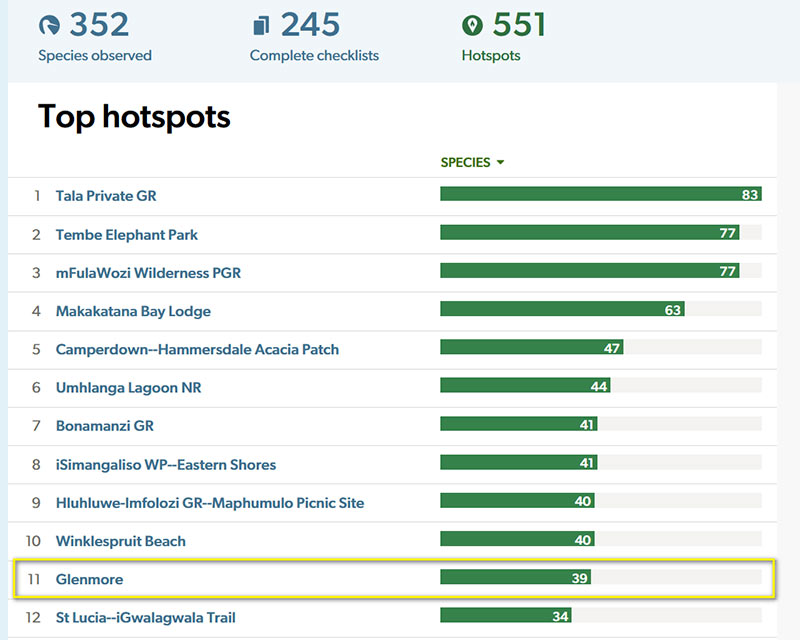Open Hluhluwe-Imfolozi GR--Maphumulo Picnic Site

click(210, 503)
